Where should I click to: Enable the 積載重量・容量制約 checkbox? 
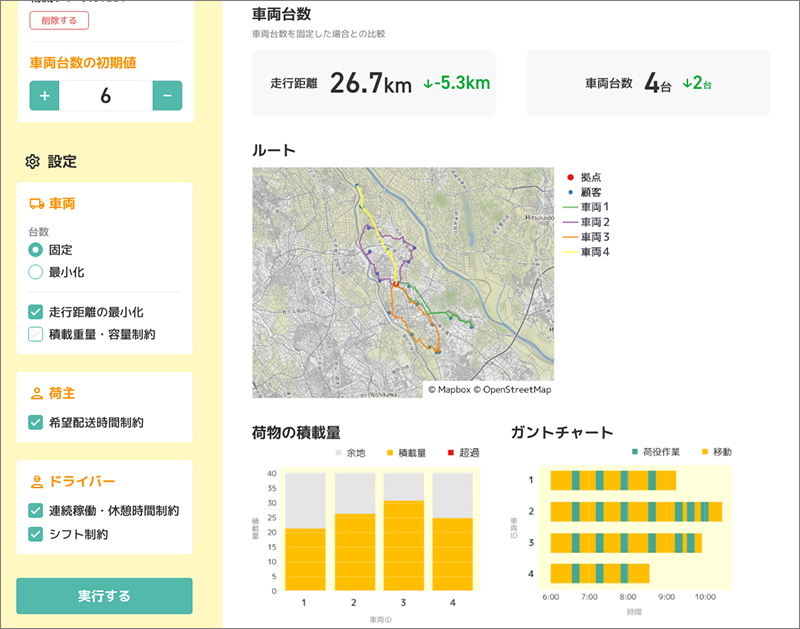35,334
